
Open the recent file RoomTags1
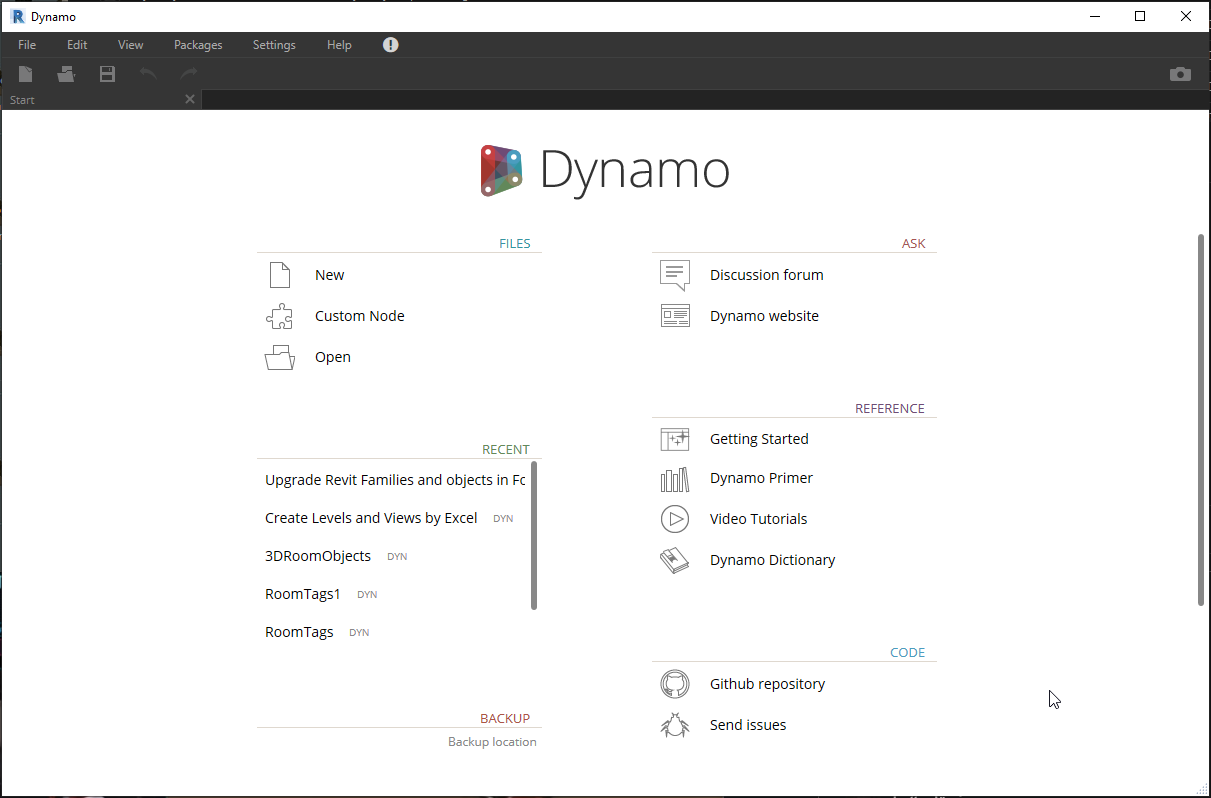[x=303, y=593]
